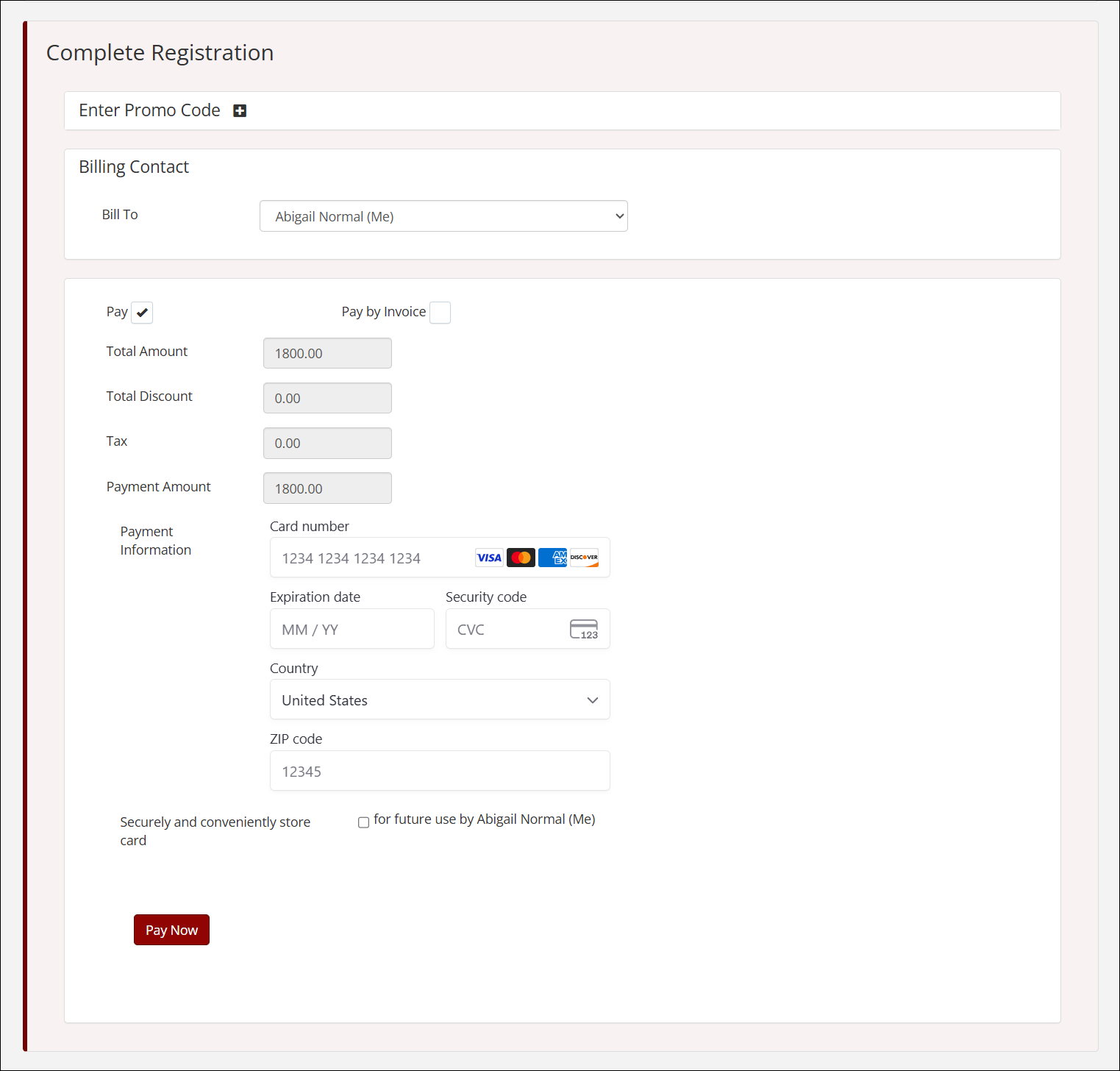The width and height of the screenshot is (1120, 1071).
Task: Click the CVC card illustration icon
Action: 583,629
